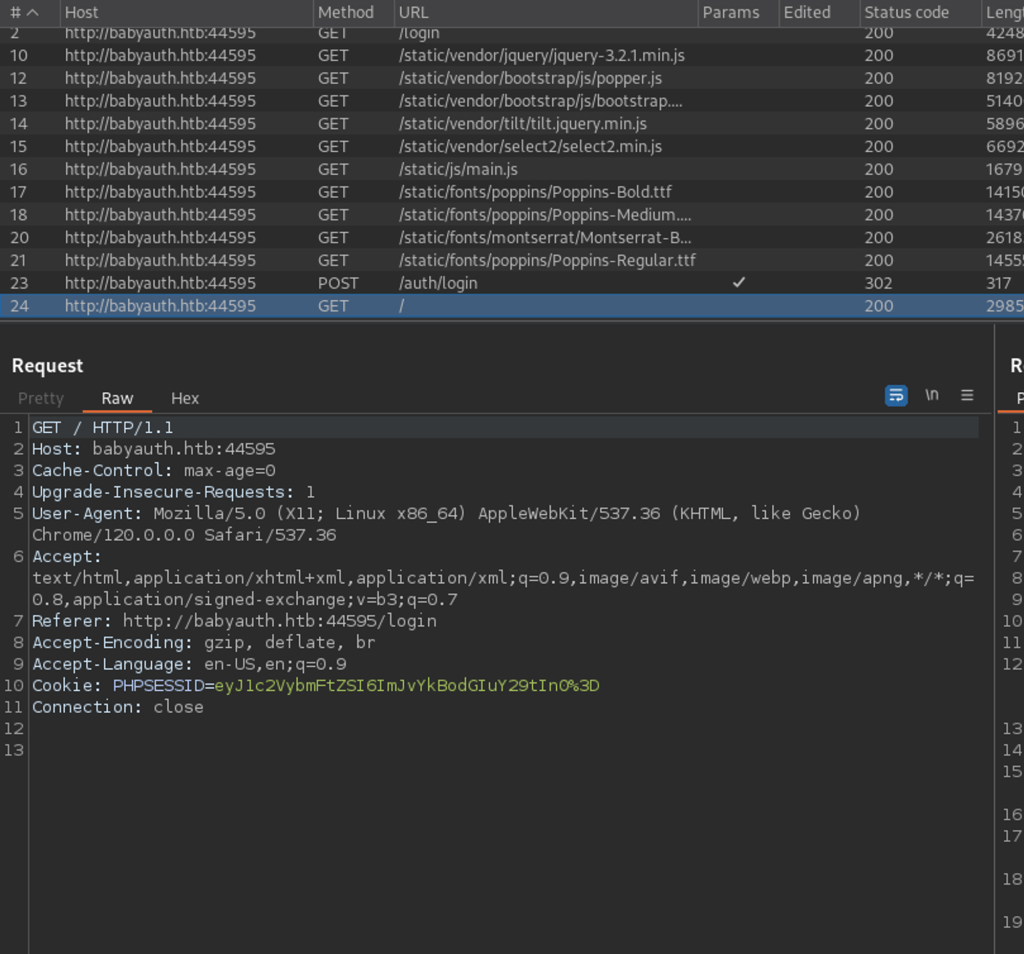The height and width of the screenshot is (954, 1024).
Task: Switch to the Pretty tab
Action: point(41,398)
